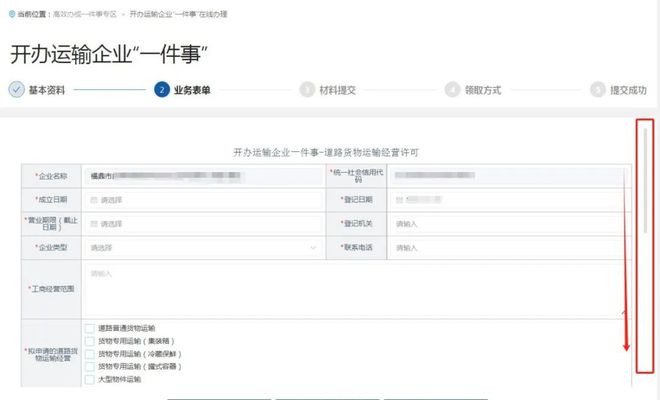
Task: Click the checkmark icon for 基本资料 step
Action: tap(16, 90)
